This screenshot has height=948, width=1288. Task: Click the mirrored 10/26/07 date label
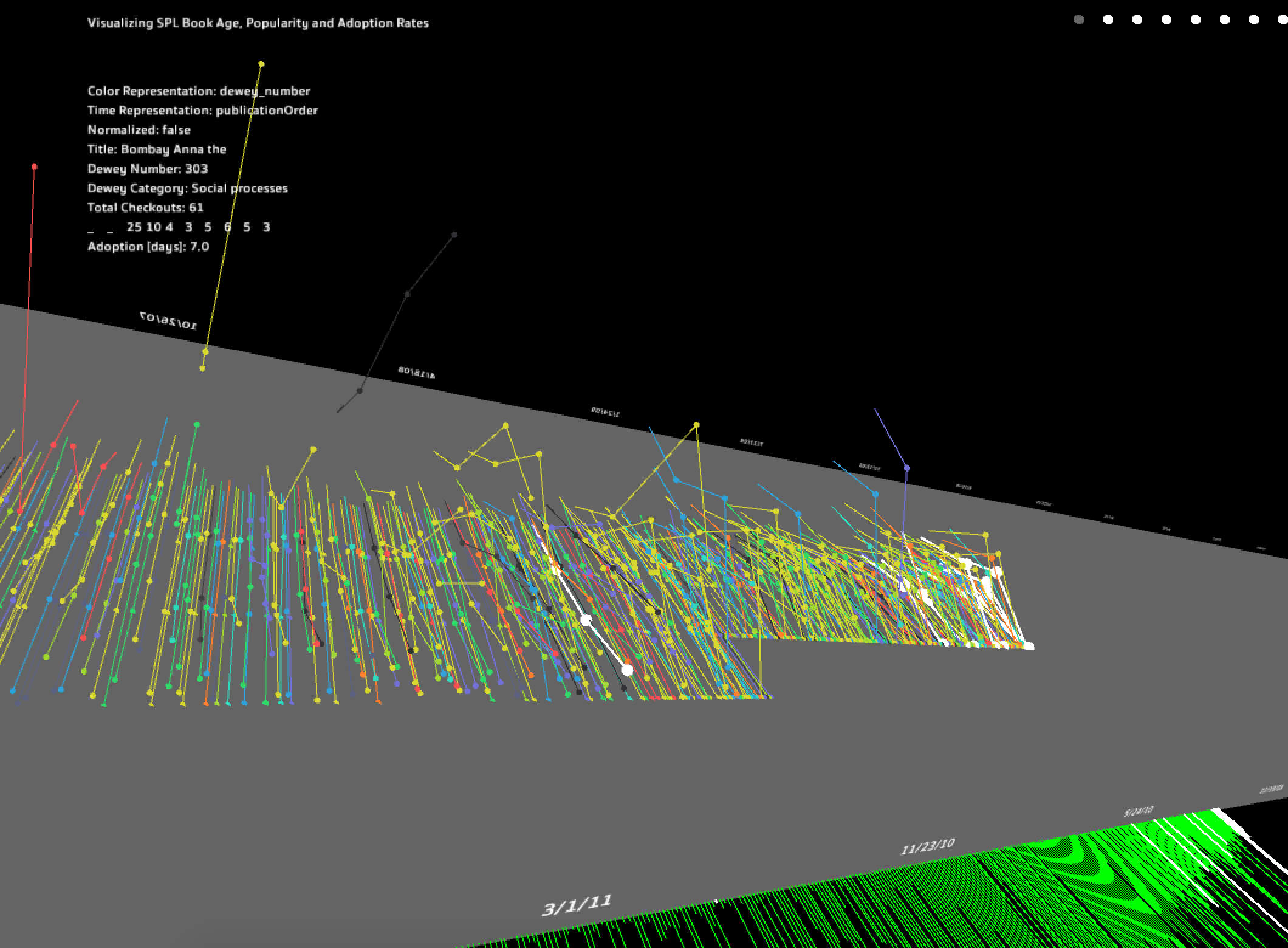click(168, 320)
